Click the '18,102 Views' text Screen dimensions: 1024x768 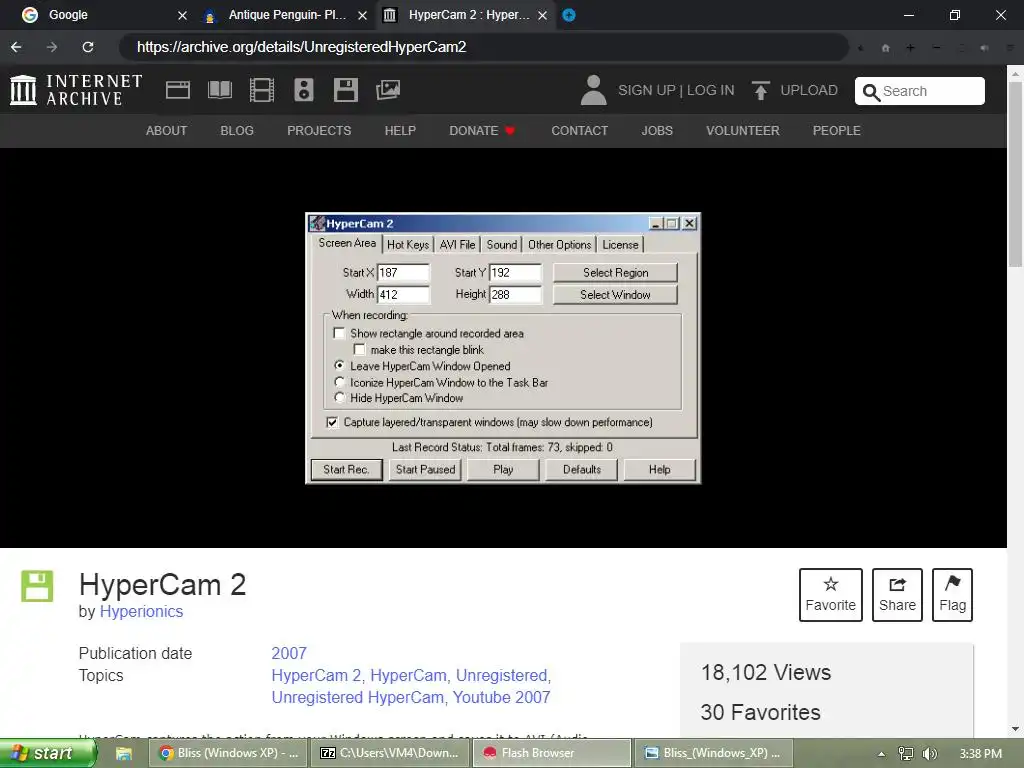(x=766, y=673)
